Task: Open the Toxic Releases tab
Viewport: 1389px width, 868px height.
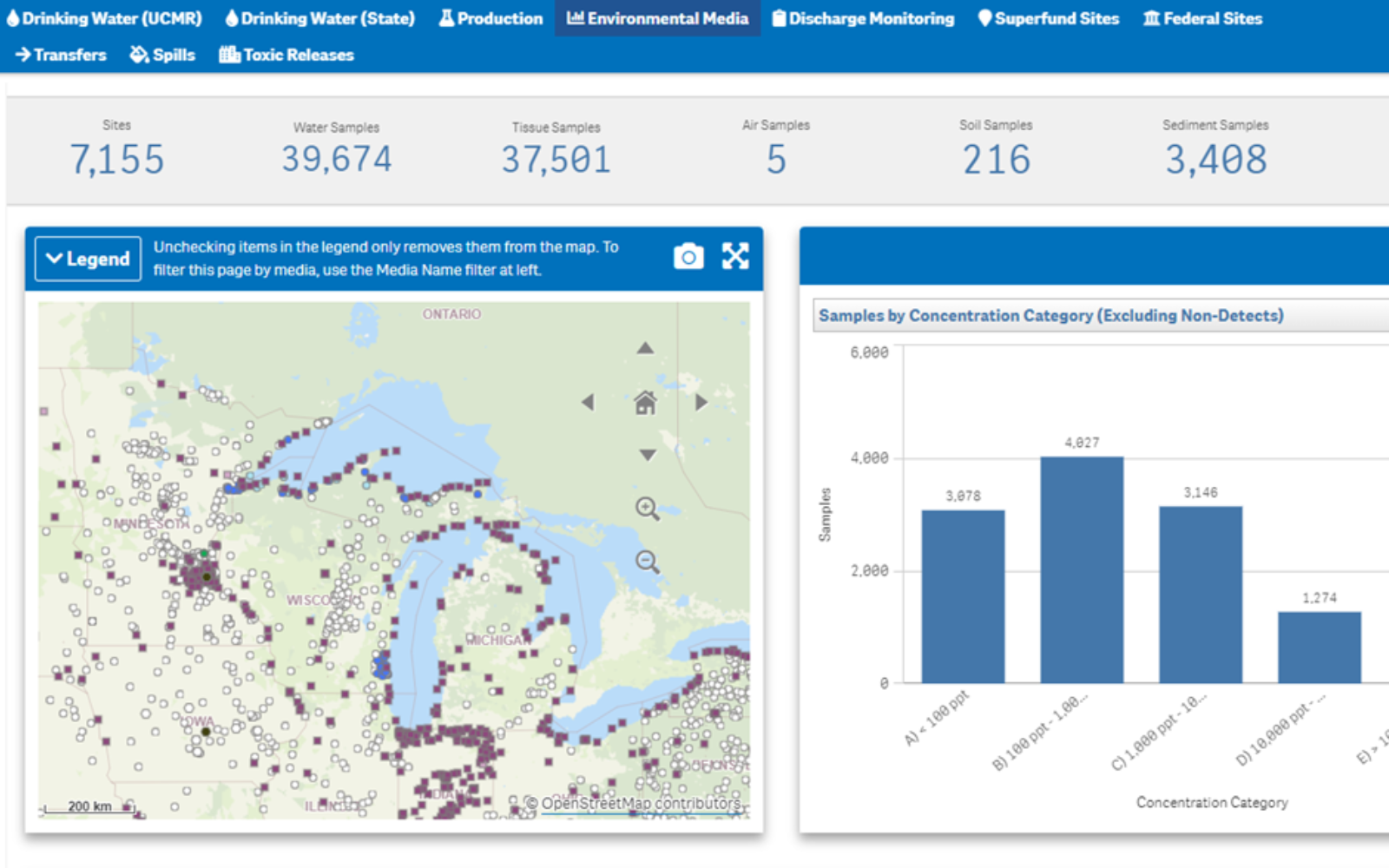Action: pyautogui.click(x=286, y=55)
